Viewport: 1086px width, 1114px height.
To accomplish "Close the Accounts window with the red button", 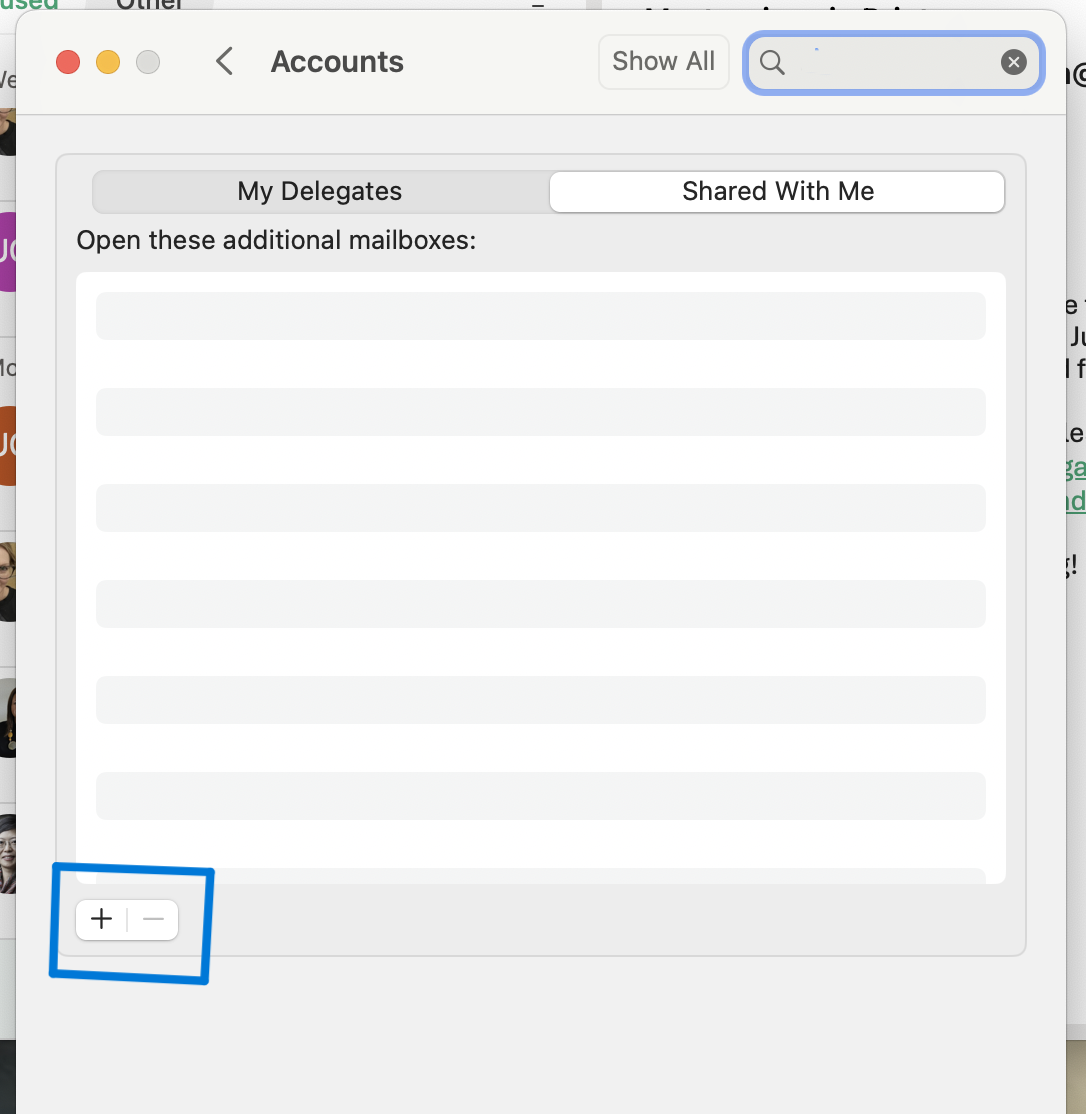I will click(x=68, y=62).
